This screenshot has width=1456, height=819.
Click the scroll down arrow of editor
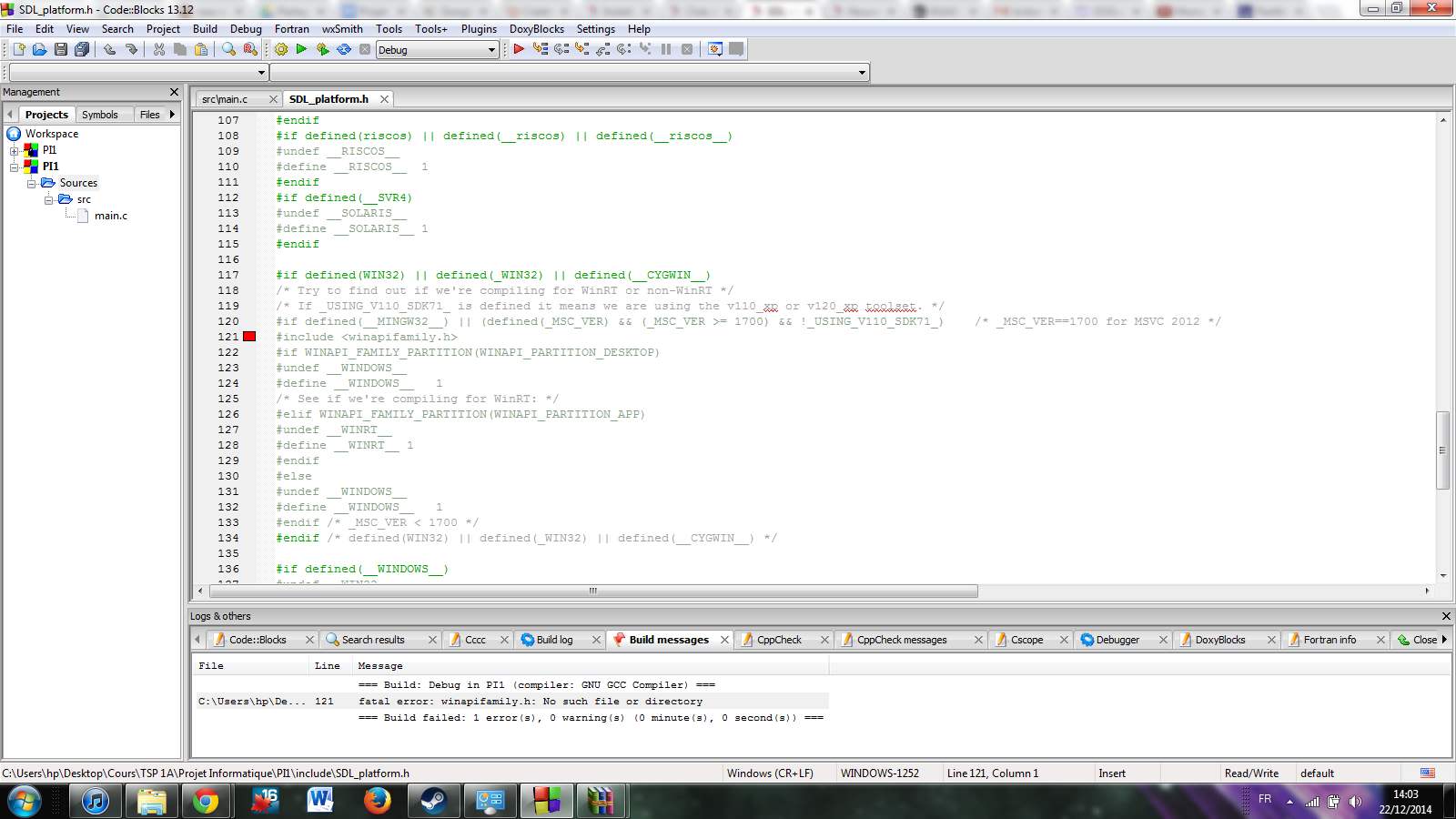[x=1442, y=575]
